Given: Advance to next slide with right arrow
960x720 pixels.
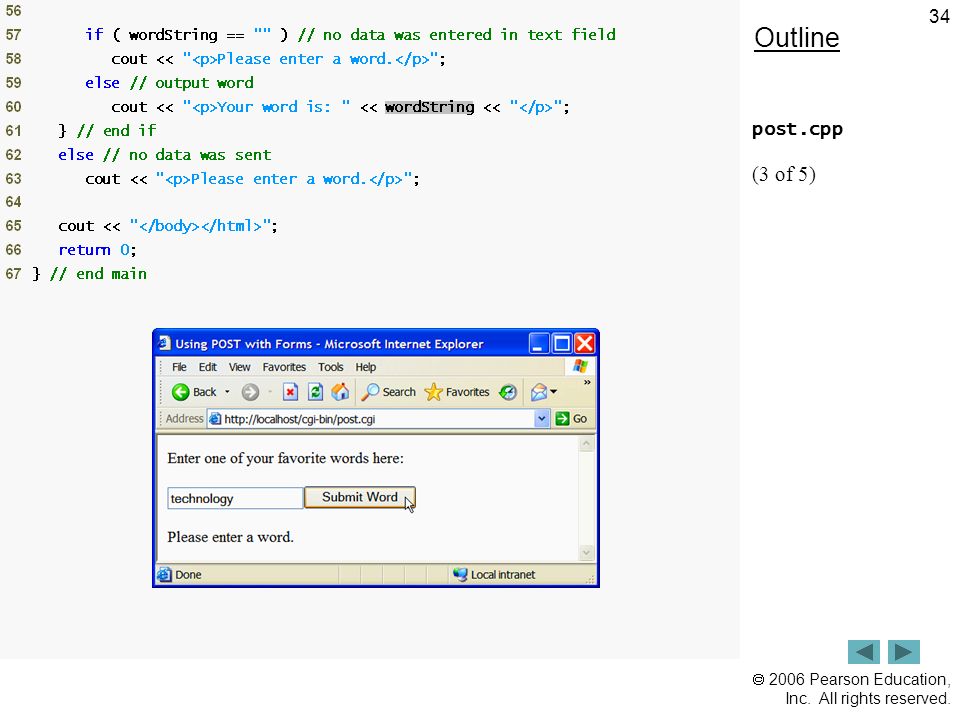Looking at the screenshot, I should point(904,651).
